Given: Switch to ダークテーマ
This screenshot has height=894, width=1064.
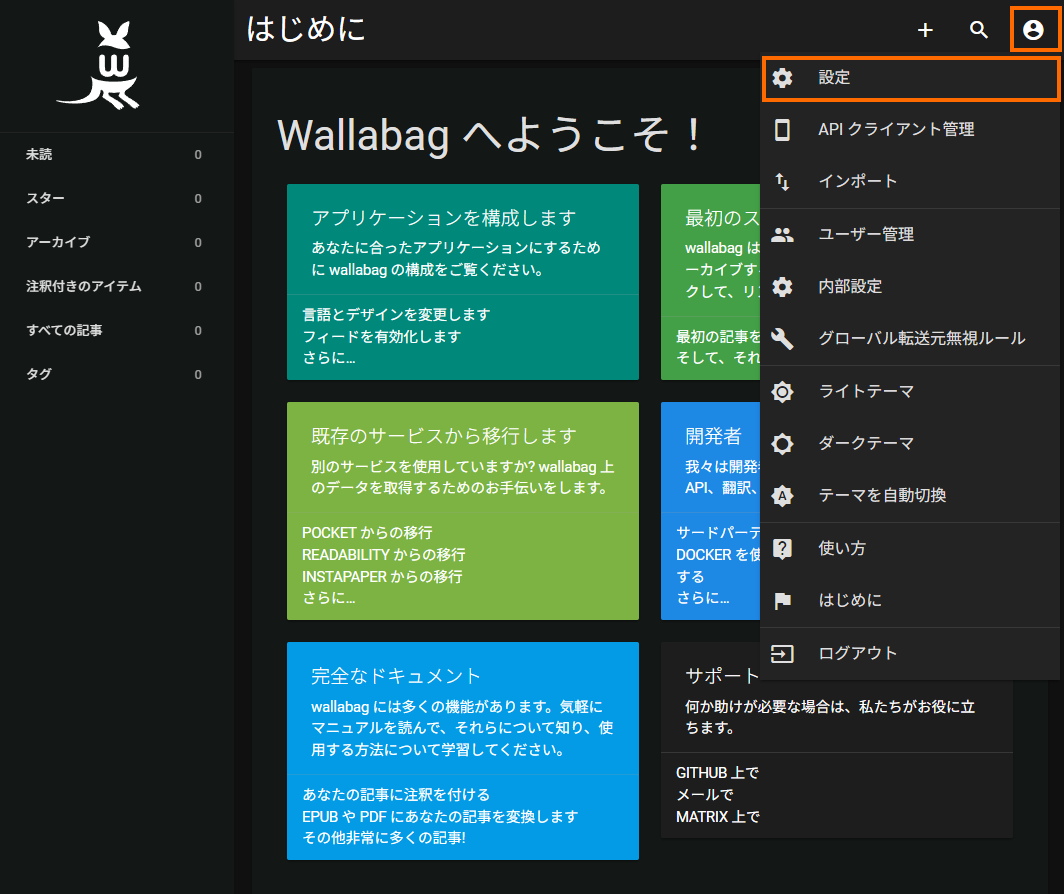Looking at the screenshot, I should [911, 444].
